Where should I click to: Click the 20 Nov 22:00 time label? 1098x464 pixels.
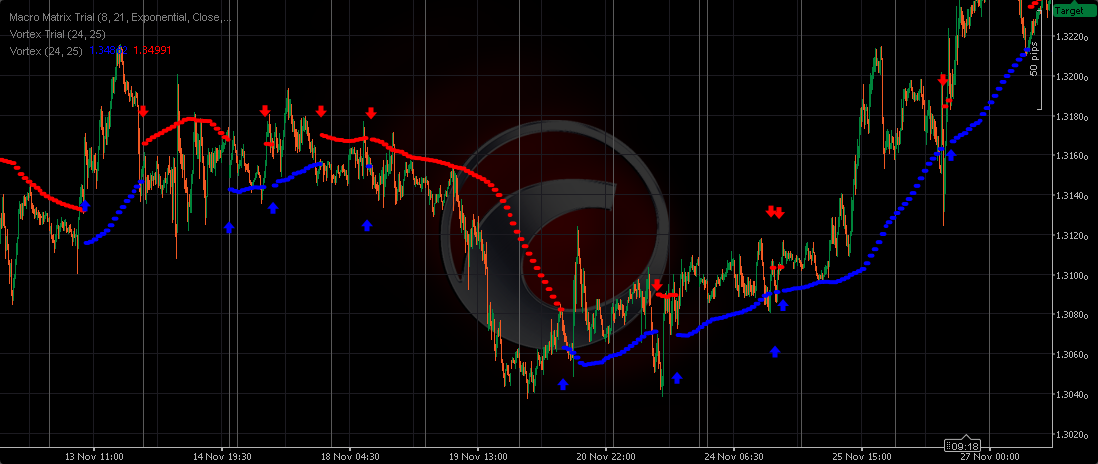pyautogui.click(x=607, y=456)
